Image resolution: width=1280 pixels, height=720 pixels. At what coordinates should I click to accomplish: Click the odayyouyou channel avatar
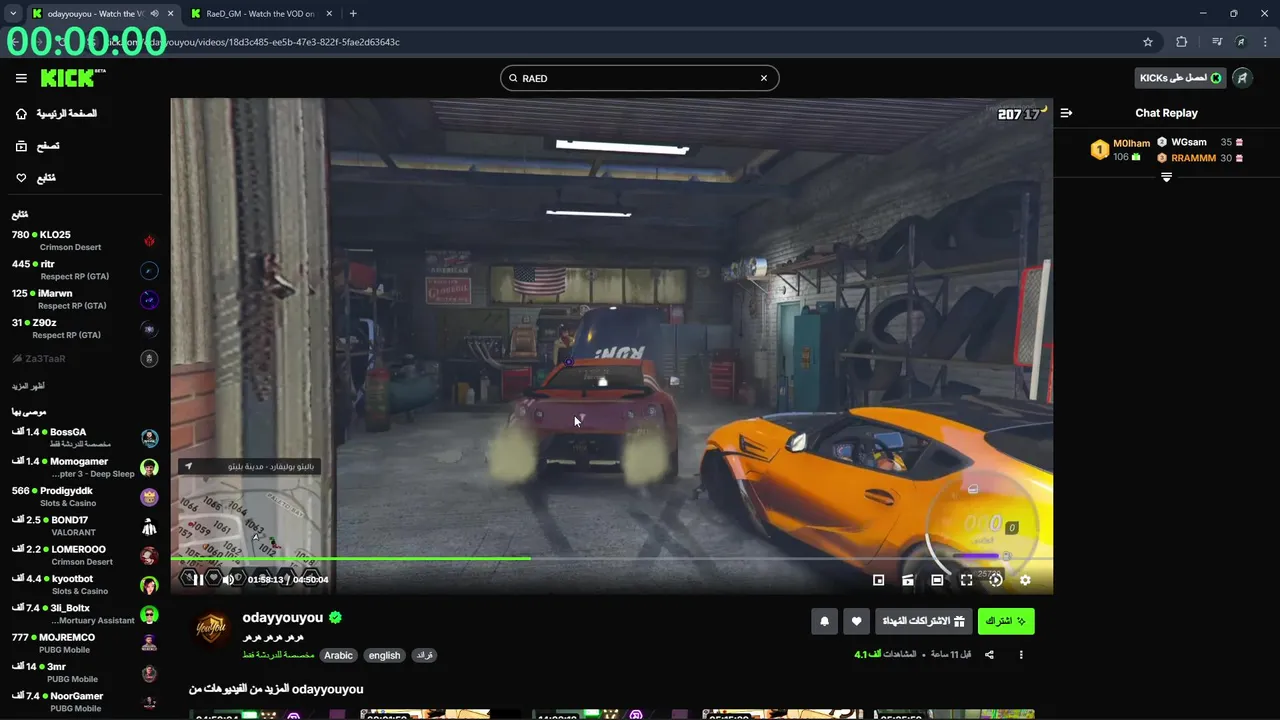[x=211, y=630]
